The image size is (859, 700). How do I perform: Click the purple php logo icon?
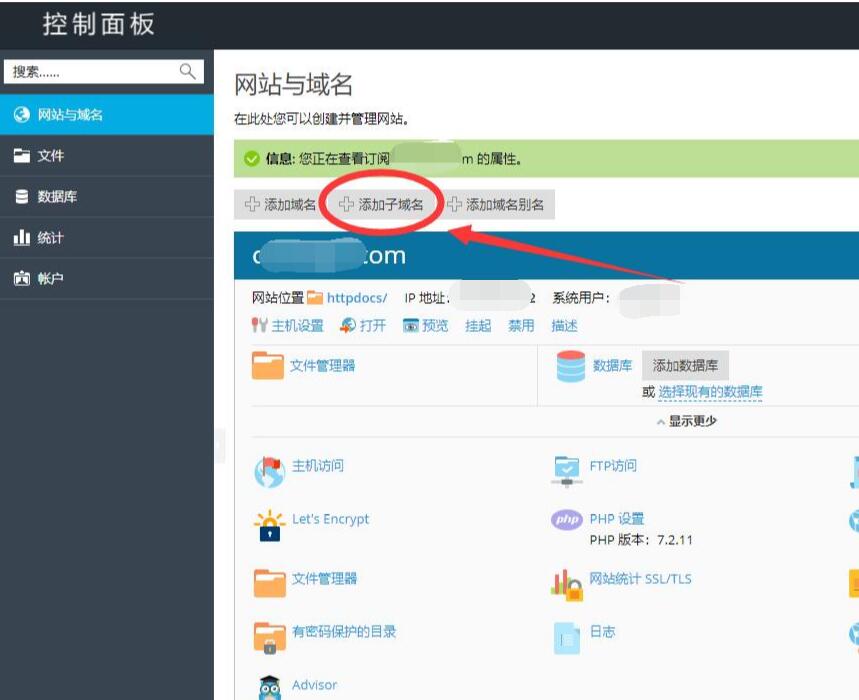(x=567, y=519)
